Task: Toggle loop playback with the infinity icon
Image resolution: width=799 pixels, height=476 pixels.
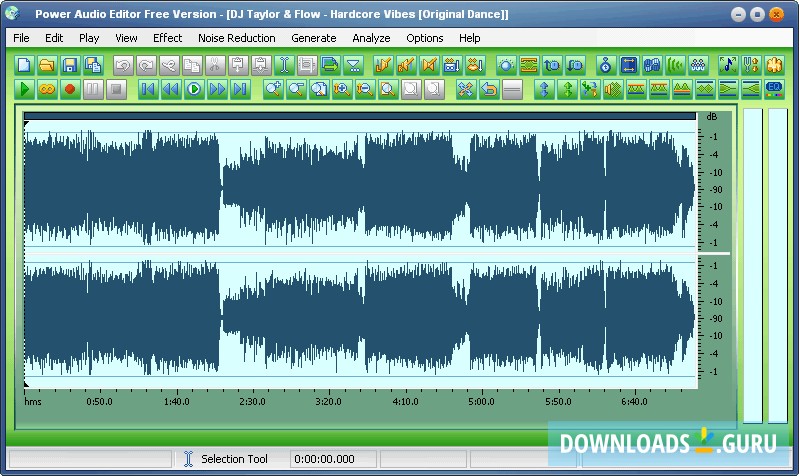Action: (x=47, y=89)
